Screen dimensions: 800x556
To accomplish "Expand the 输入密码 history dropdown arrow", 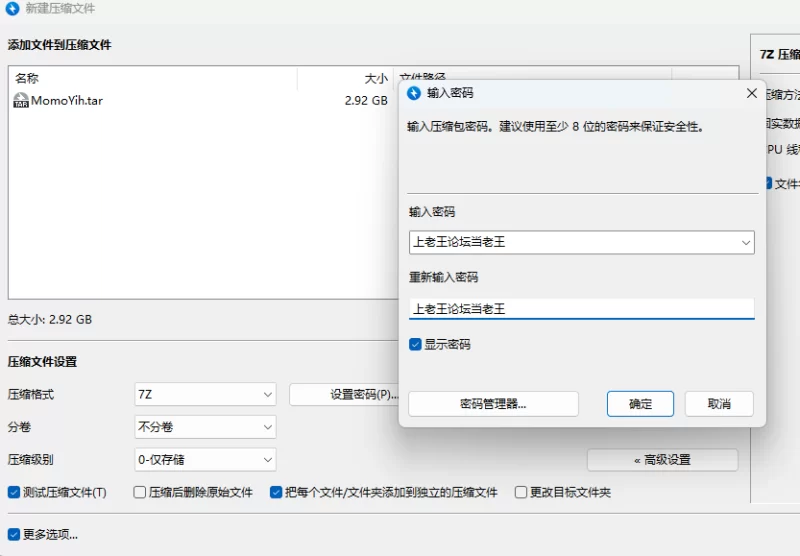I will tap(745, 242).
